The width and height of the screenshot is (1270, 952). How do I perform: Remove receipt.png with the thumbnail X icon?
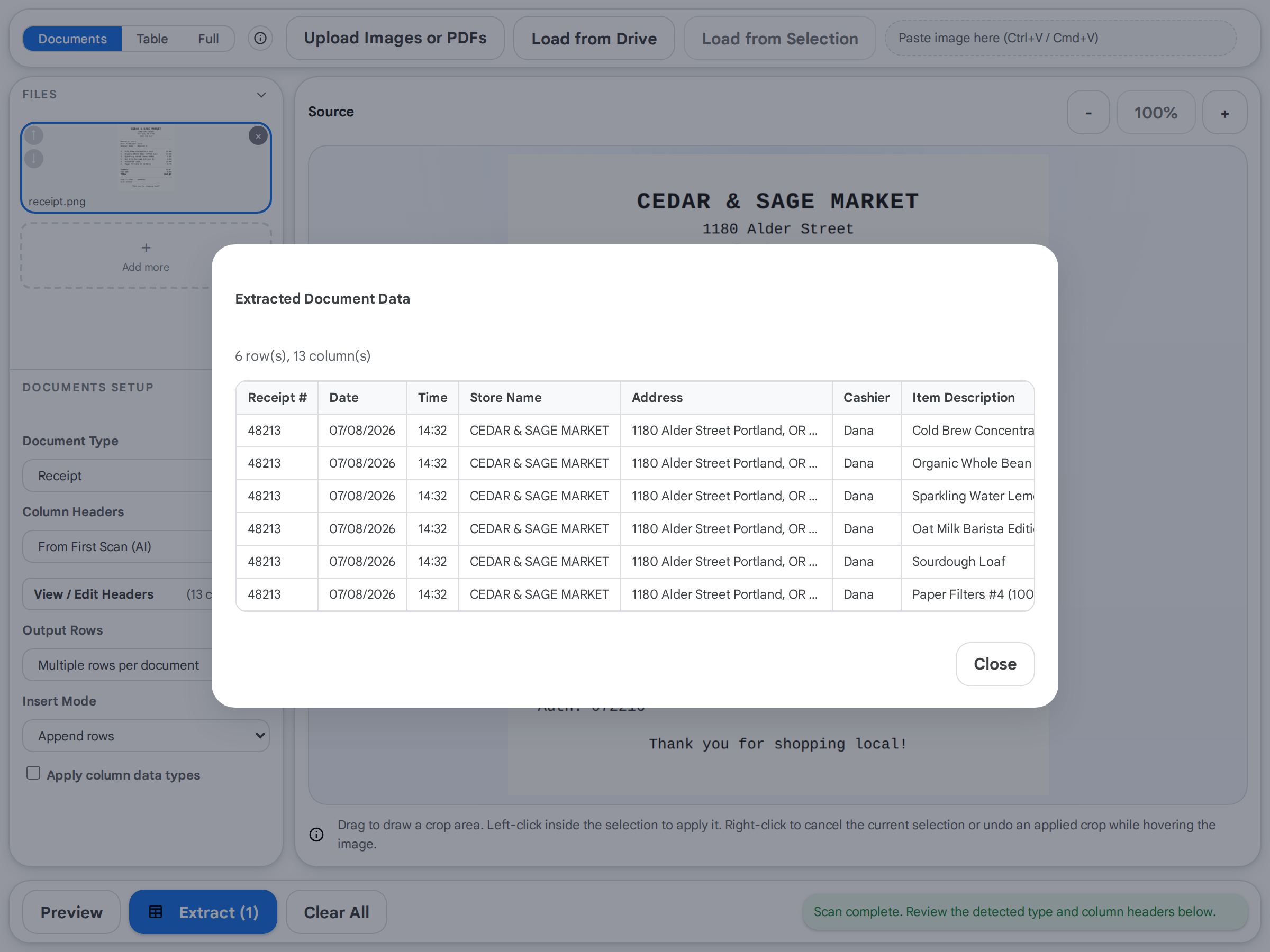(258, 136)
